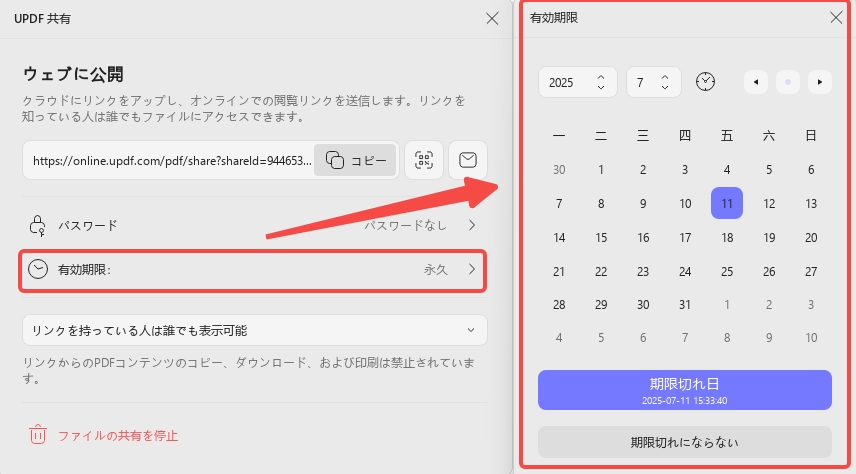Click ファイルの共有を停止 link
Image resolution: width=856 pixels, height=474 pixels.
(x=118, y=436)
